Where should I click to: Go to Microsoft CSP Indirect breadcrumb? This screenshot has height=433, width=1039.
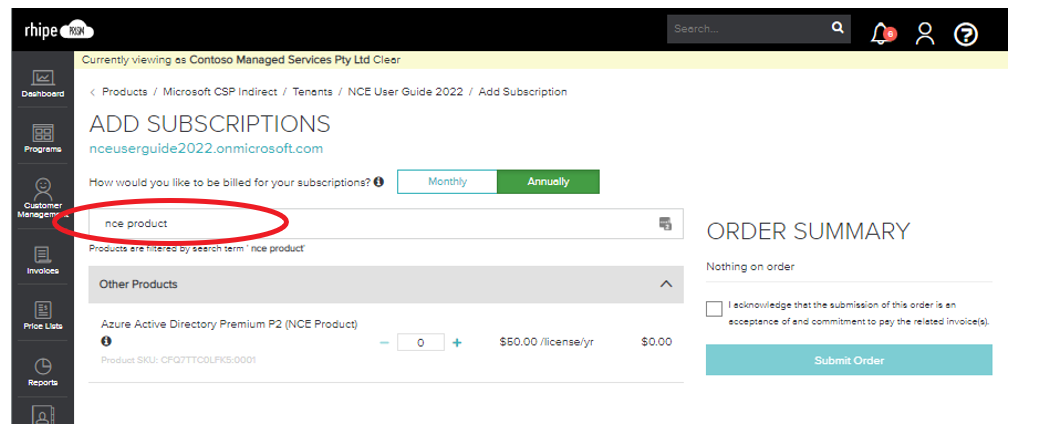click(220, 92)
